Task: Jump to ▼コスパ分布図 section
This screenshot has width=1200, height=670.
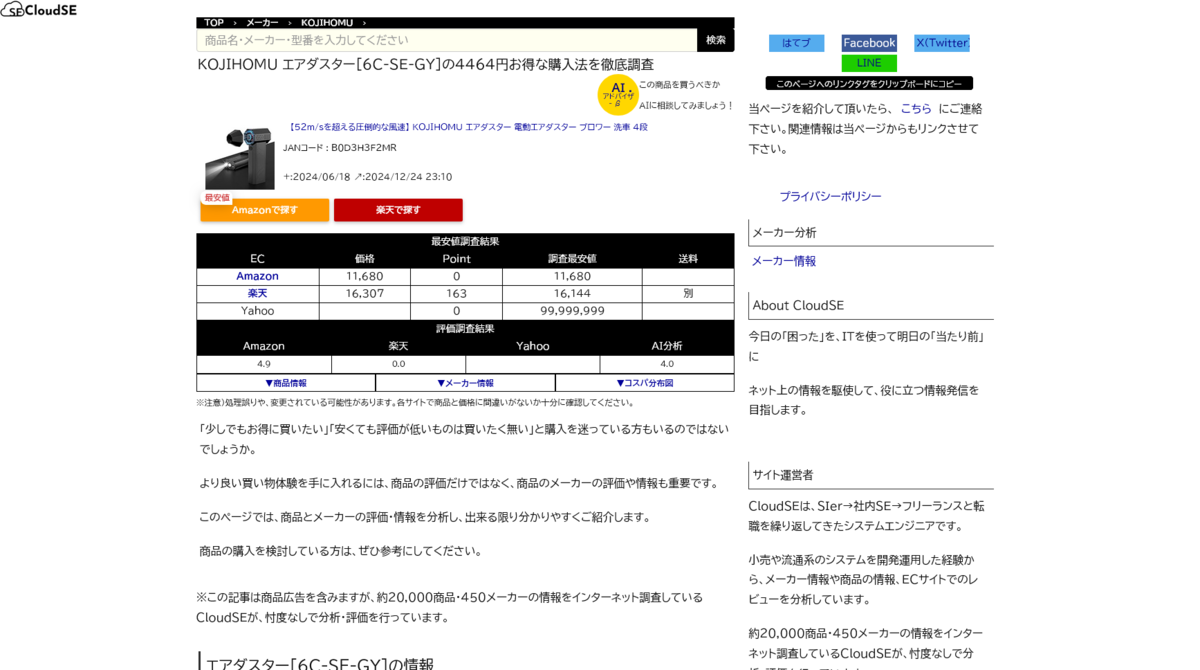Action: [645, 383]
